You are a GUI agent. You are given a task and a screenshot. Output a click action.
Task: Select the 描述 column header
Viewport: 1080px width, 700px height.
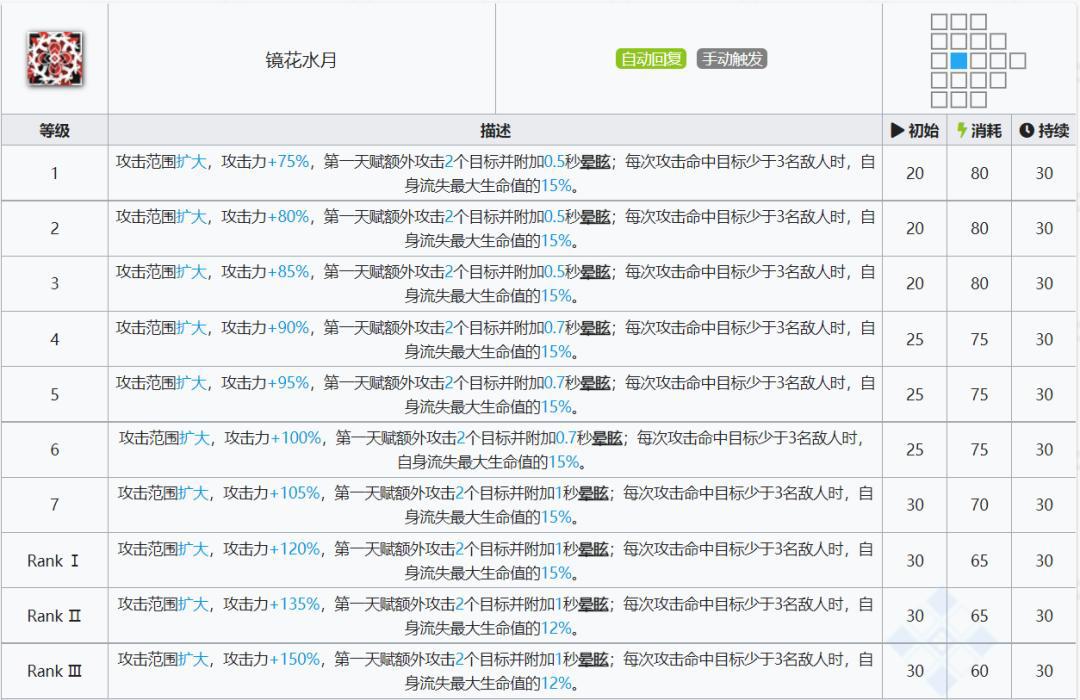pos(493,130)
